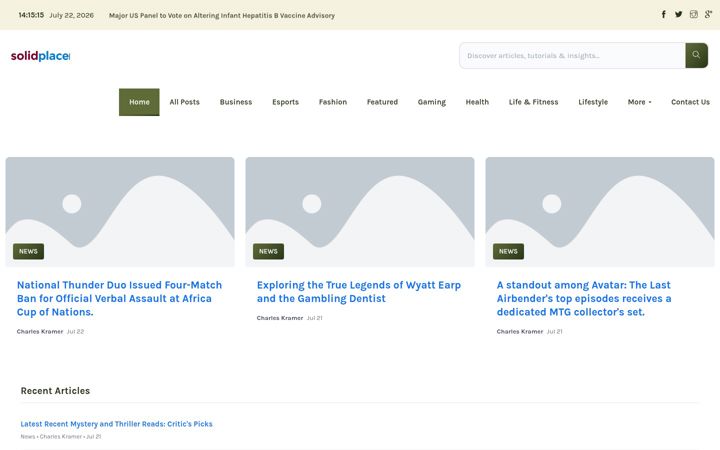
Task: Open the Health section
Action: coord(477,102)
